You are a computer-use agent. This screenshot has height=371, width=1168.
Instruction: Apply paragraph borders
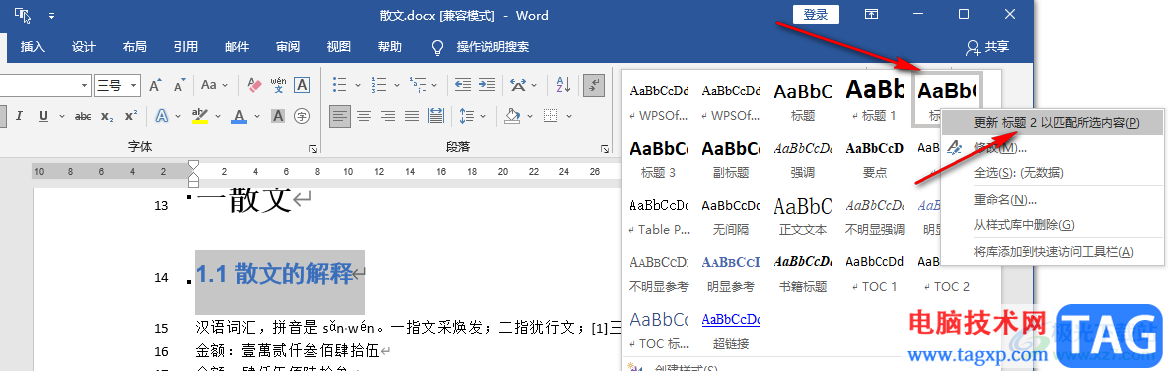point(550,115)
